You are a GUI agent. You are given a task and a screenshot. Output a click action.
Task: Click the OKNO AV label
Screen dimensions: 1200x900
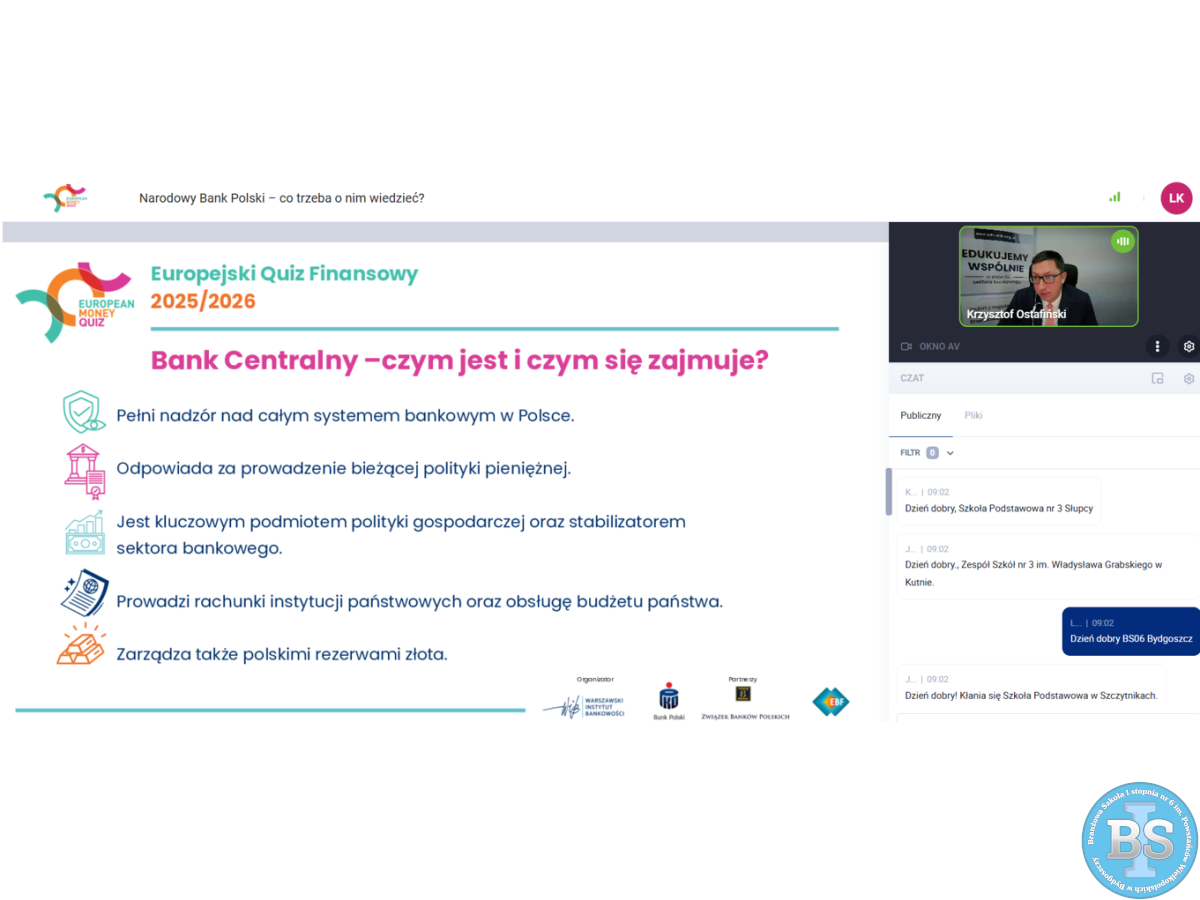click(x=939, y=347)
